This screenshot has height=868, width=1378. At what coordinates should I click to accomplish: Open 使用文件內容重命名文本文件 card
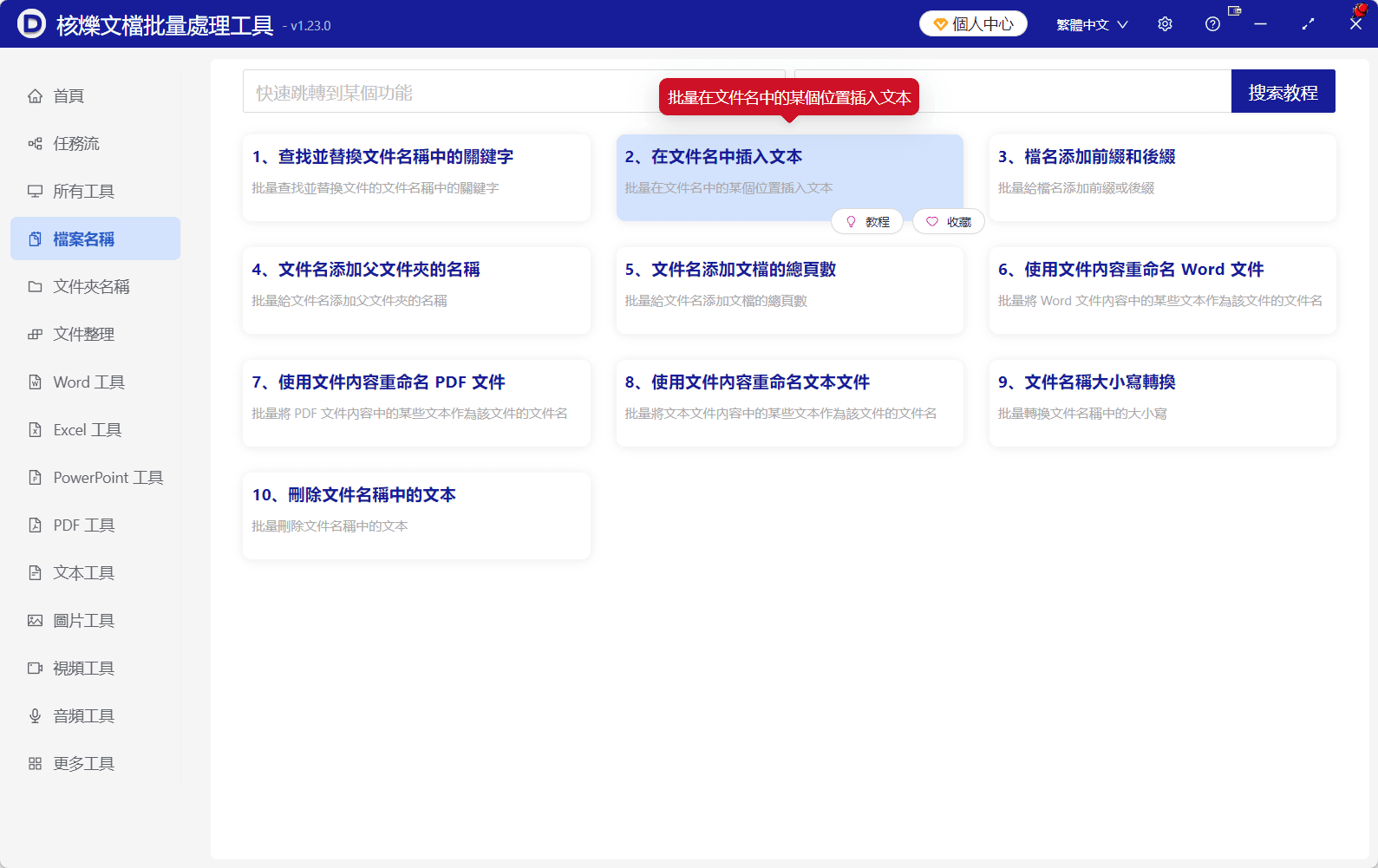pyautogui.click(x=790, y=403)
